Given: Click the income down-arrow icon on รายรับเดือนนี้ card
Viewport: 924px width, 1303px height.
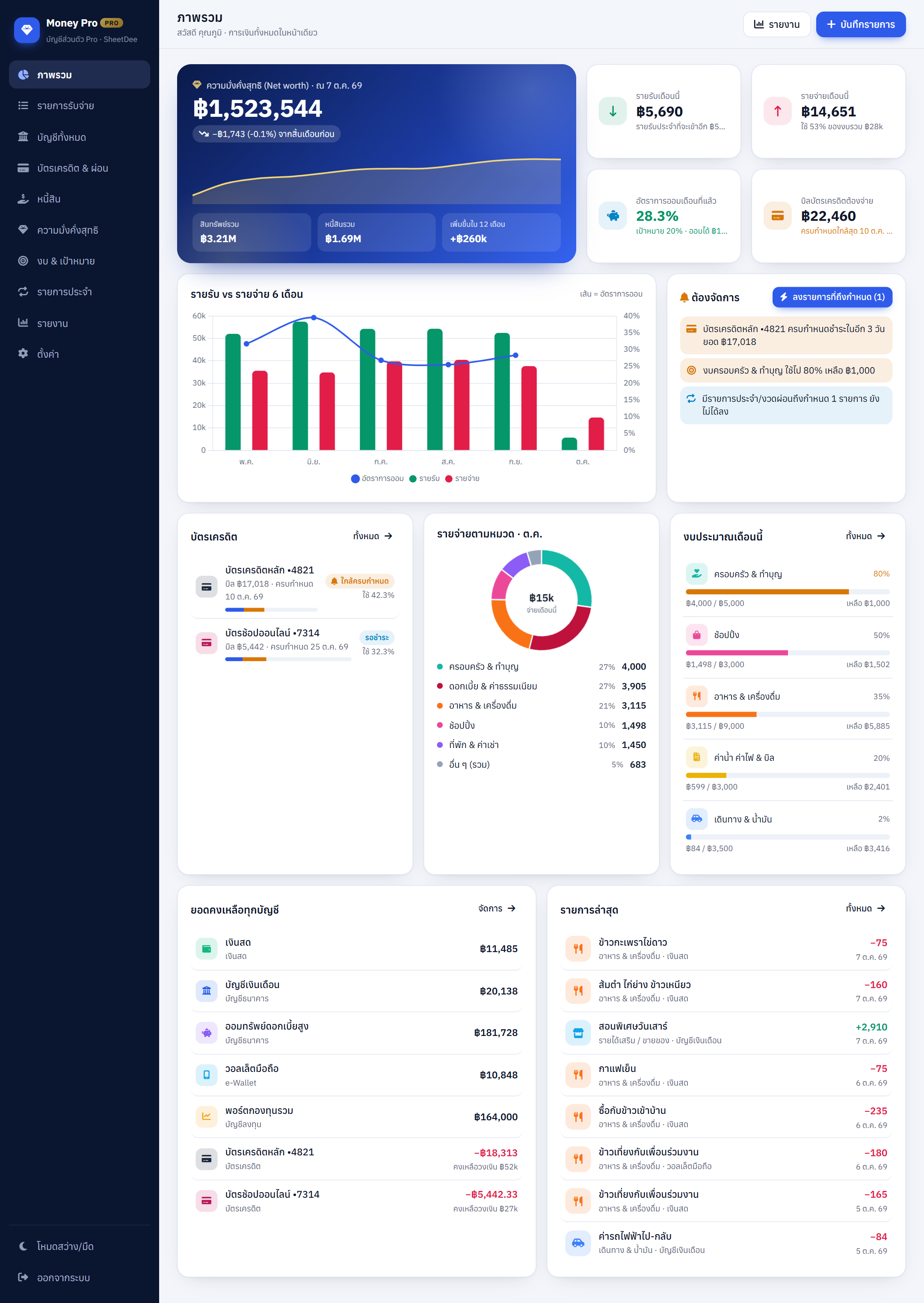Looking at the screenshot, I should click(612, 111).
